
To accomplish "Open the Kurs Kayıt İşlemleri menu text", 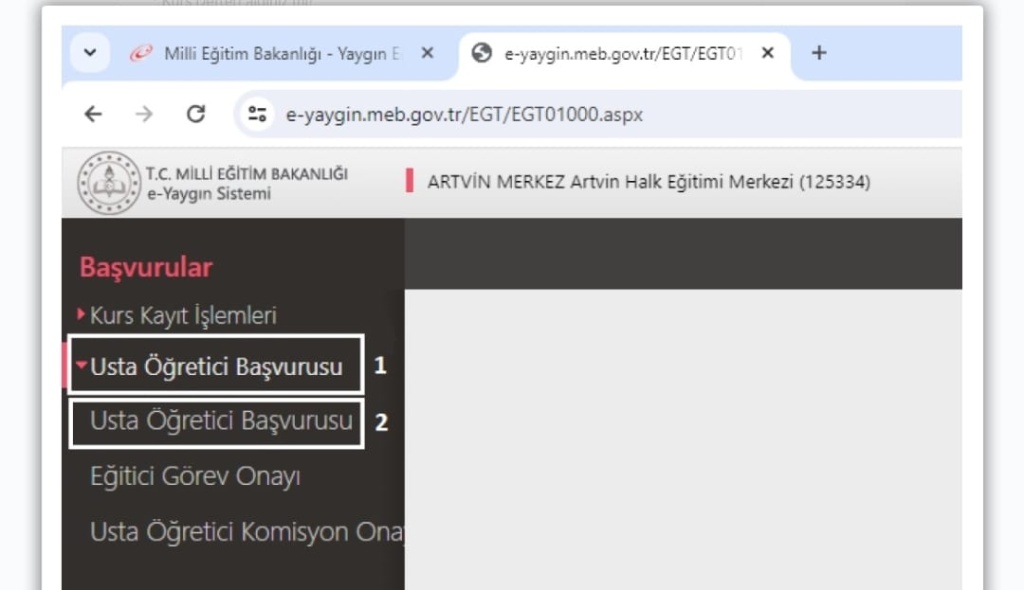I will click(x=183, y=316).
